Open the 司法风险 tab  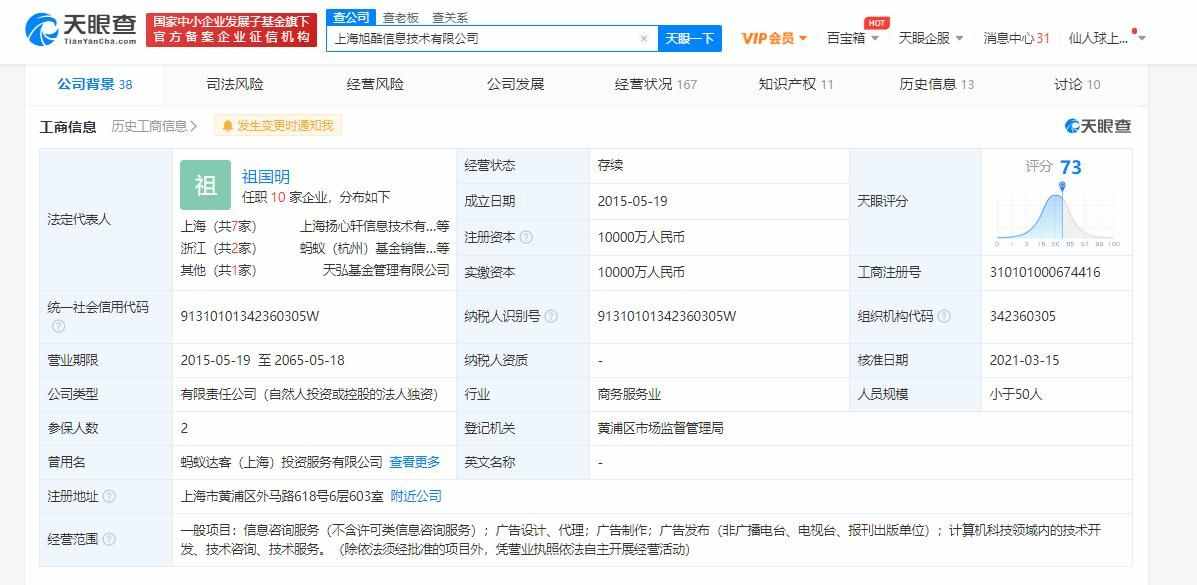tap(235, 84)
